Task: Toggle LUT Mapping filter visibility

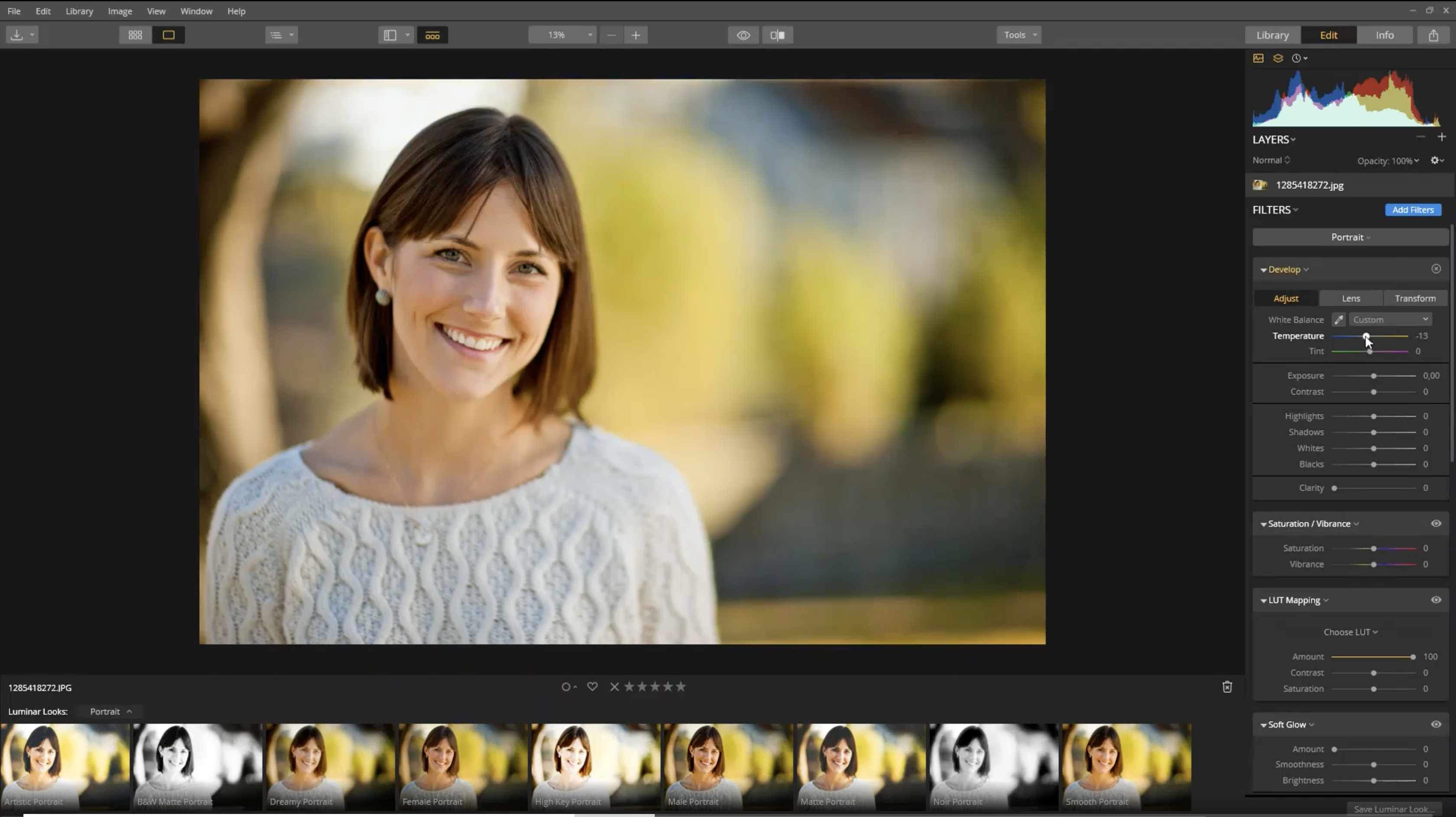Action: (x=1436, y=600)
